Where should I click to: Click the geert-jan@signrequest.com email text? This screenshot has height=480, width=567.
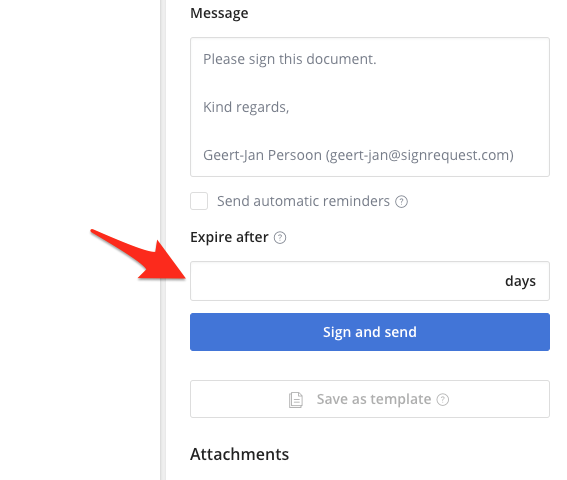point(419,155)
